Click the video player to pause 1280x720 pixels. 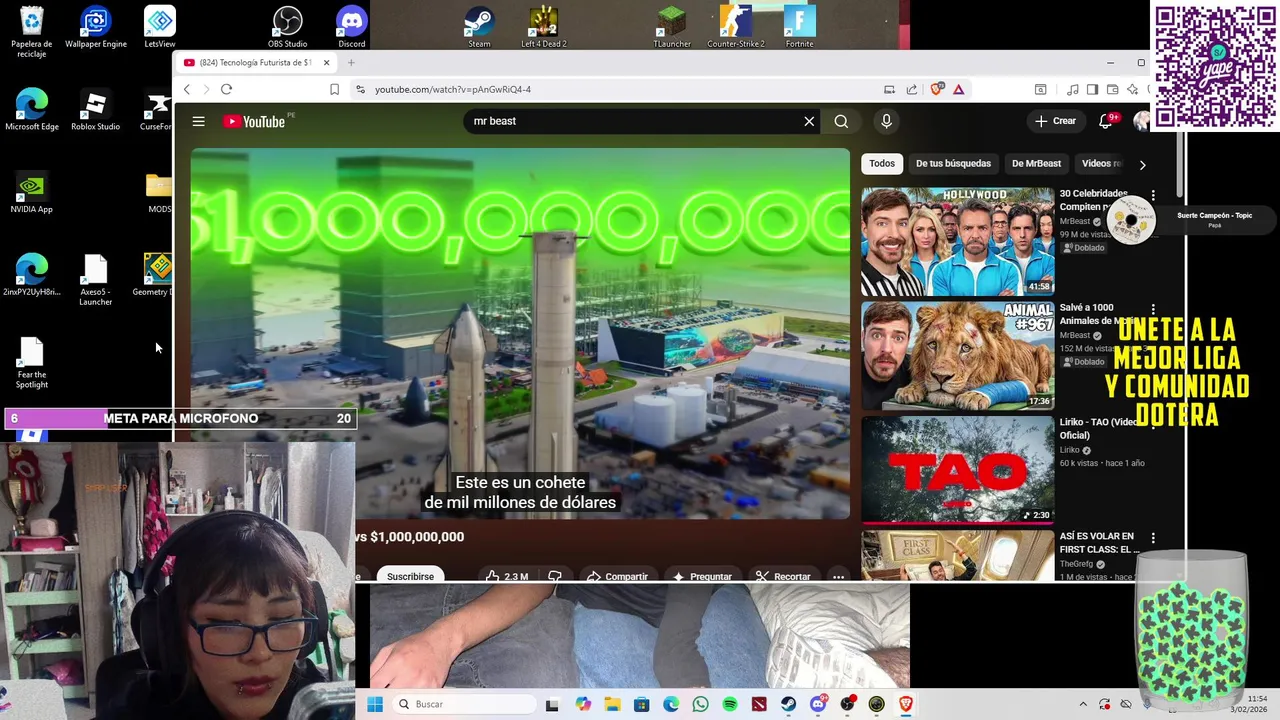520,333
